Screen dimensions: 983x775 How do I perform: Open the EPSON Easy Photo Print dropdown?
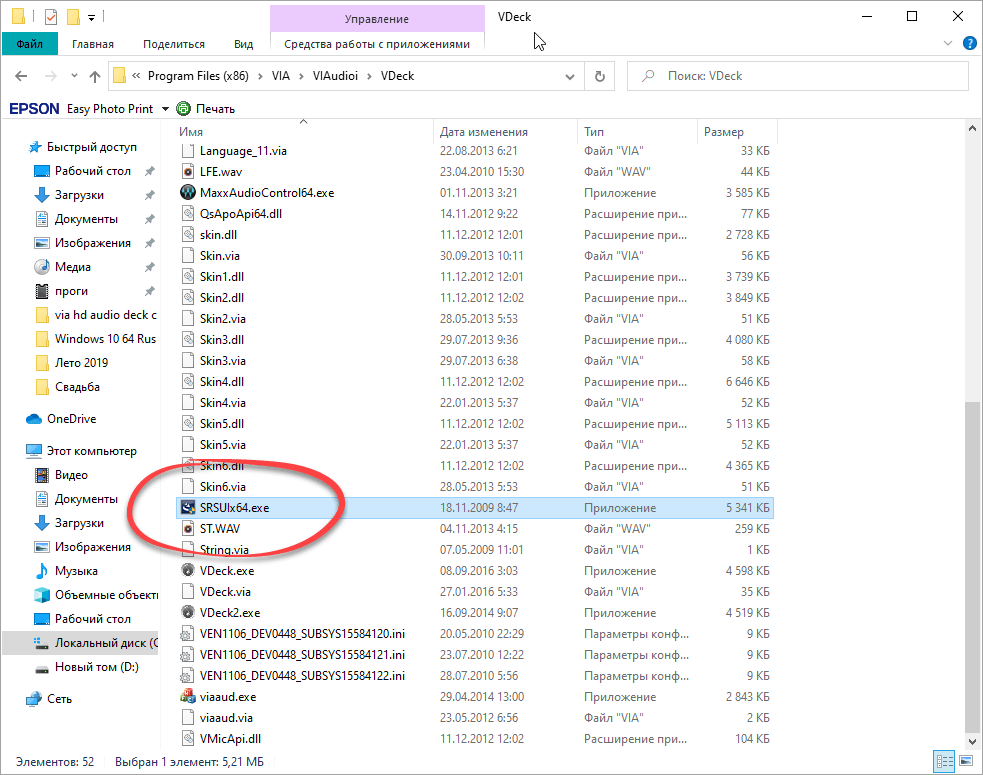[x=164, y=109]
